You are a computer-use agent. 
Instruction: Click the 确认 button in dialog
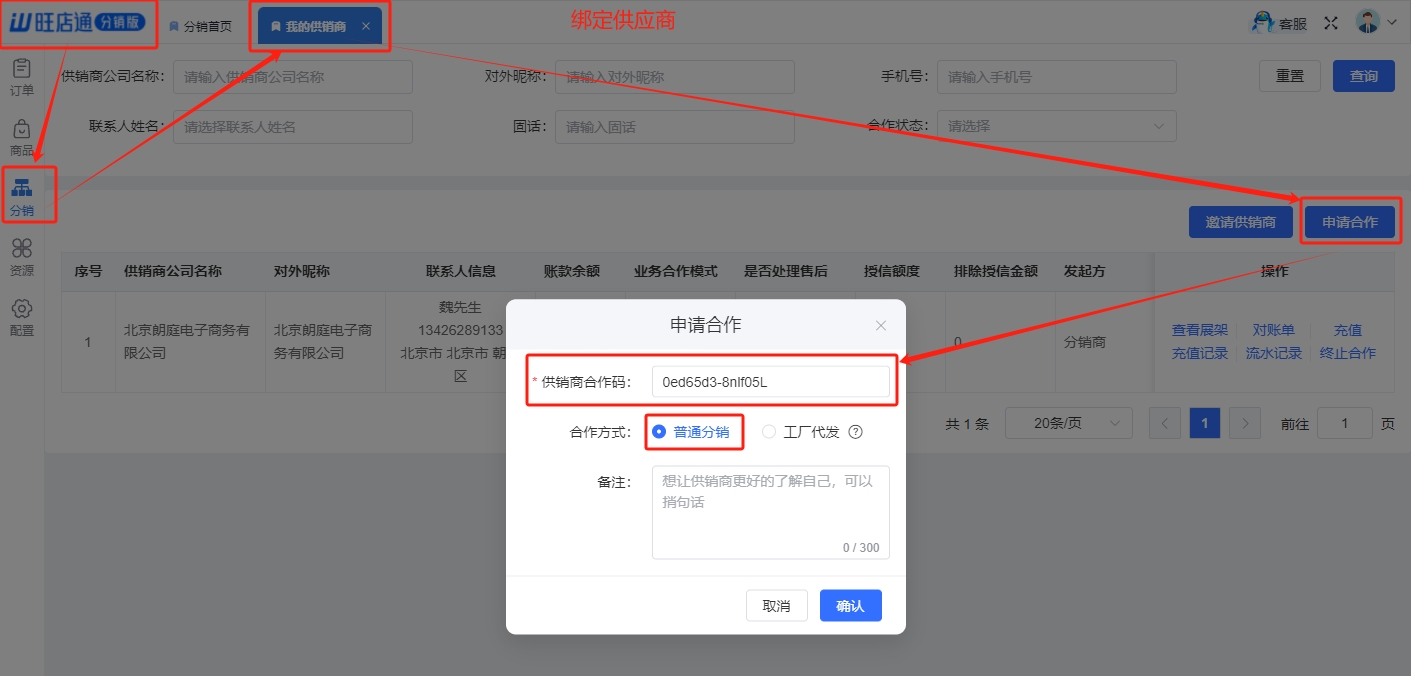coord(850,606)
